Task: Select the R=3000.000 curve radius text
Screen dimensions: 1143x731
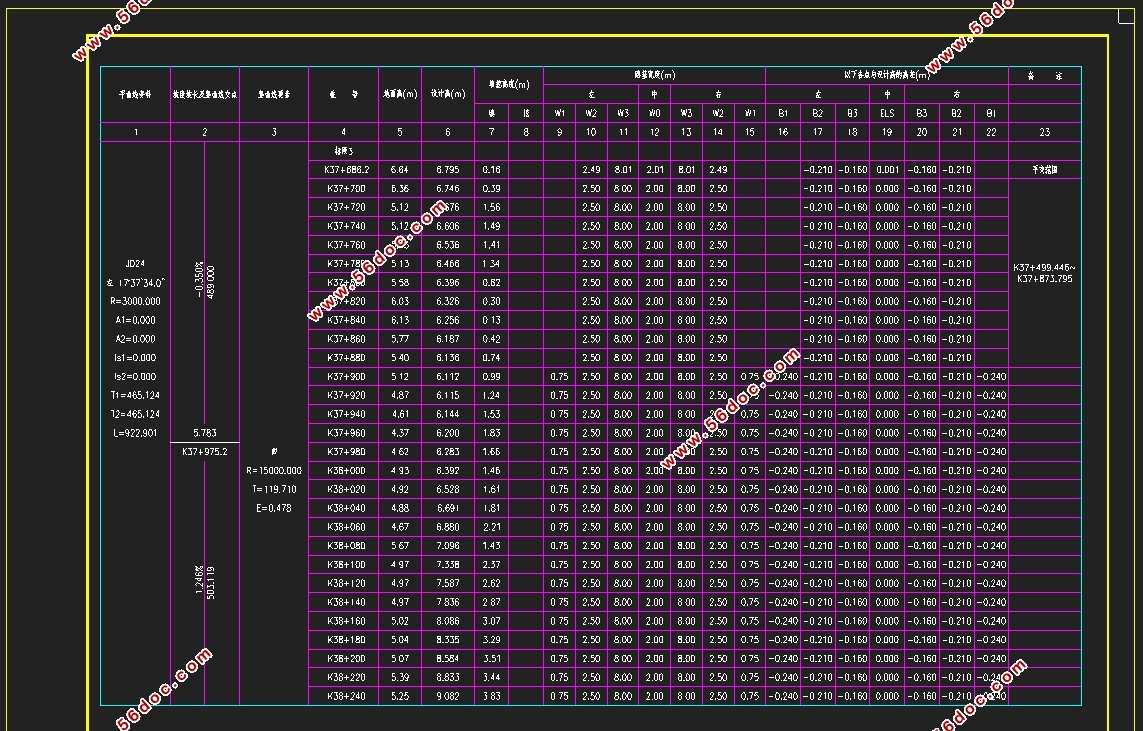Action: tap(135, 302)
